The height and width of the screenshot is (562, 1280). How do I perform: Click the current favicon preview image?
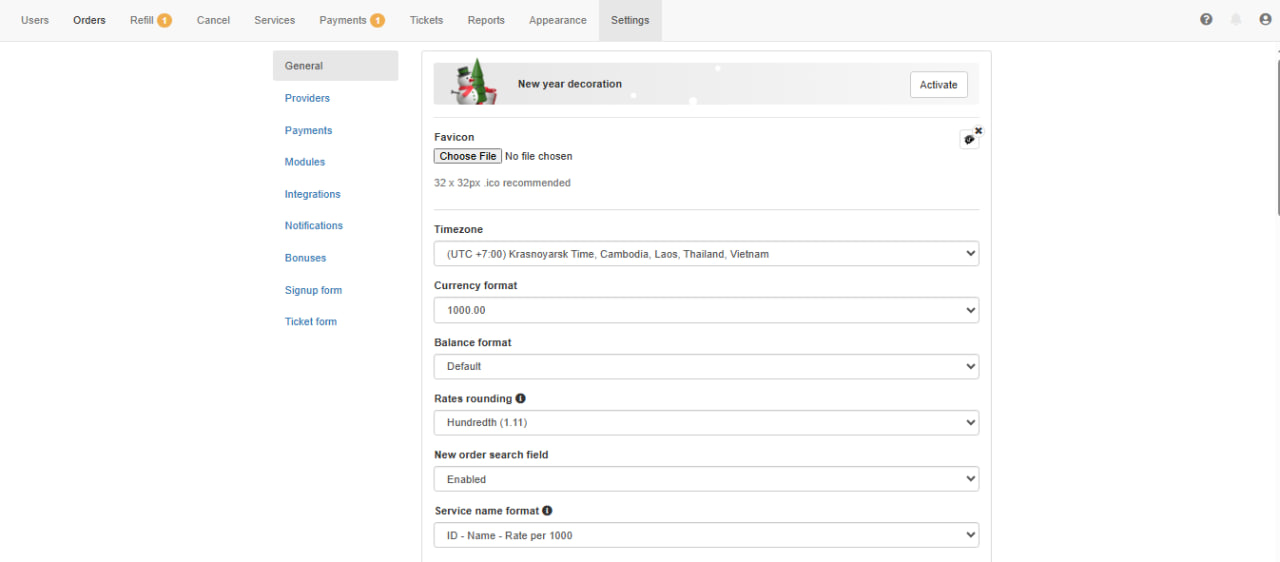[968, 141]
